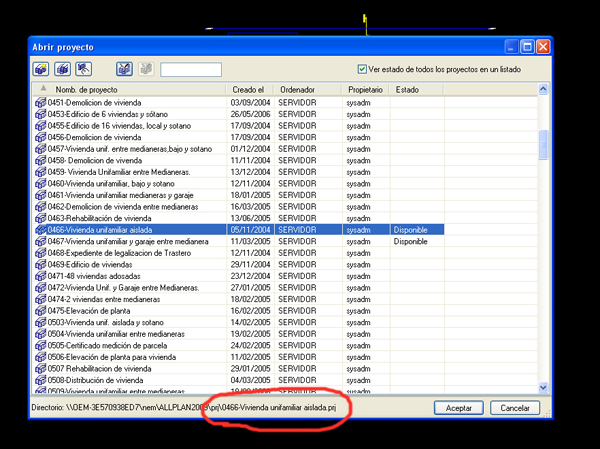Click the scrollbar up arrow of project list
This screenshot has width=600, height=449.
coord(543,89)
